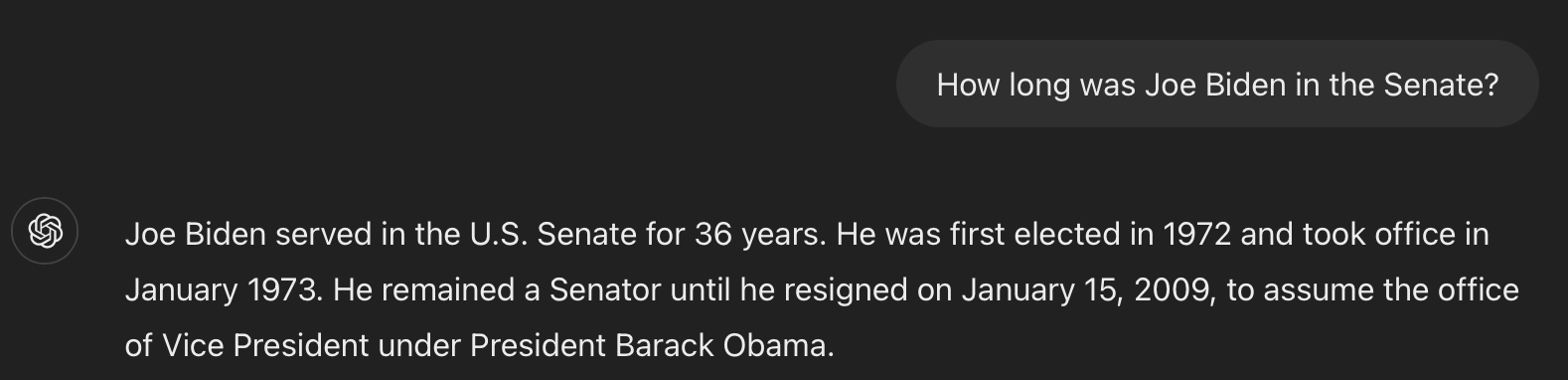Viewport: 1568px width, 380px height.
Task: Click the word "President" before Barack
Action: click(x=538, y=346)
